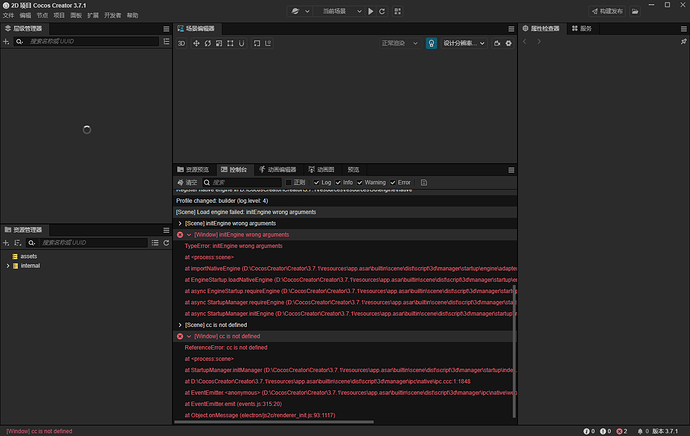
Task: Collapse the [Window] initEngine wrong arguments error
Action: click(x=189, y=235)
